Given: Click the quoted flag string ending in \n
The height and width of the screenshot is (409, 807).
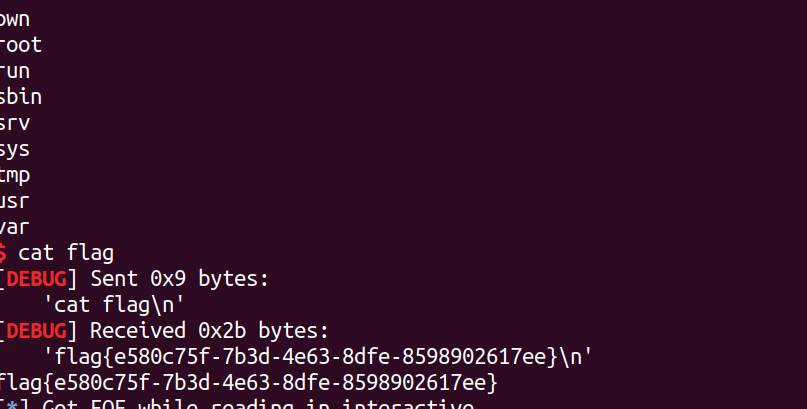Looking at the screenshot, I should [x=318, y=357].
